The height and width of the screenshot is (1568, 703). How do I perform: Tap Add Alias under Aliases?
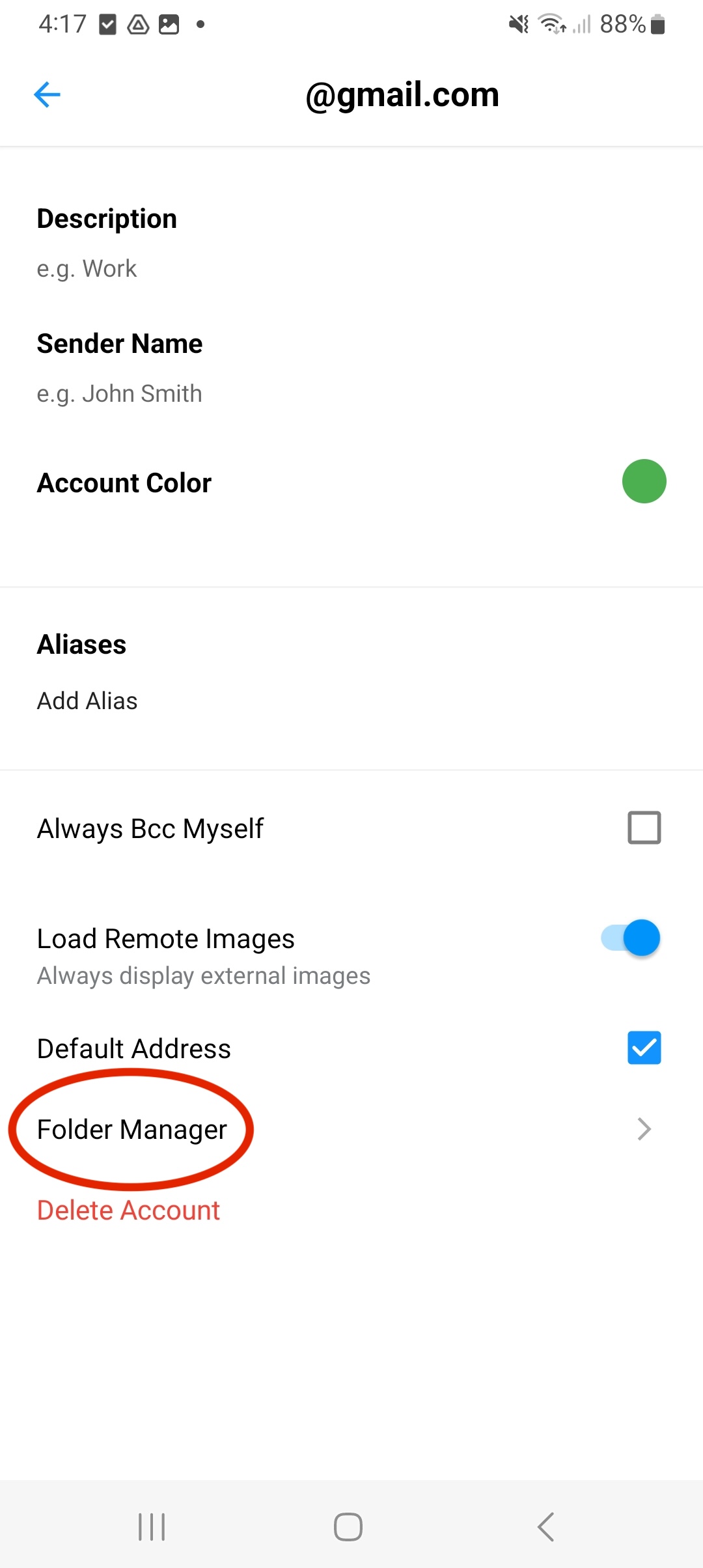click(x=87, y=701)
